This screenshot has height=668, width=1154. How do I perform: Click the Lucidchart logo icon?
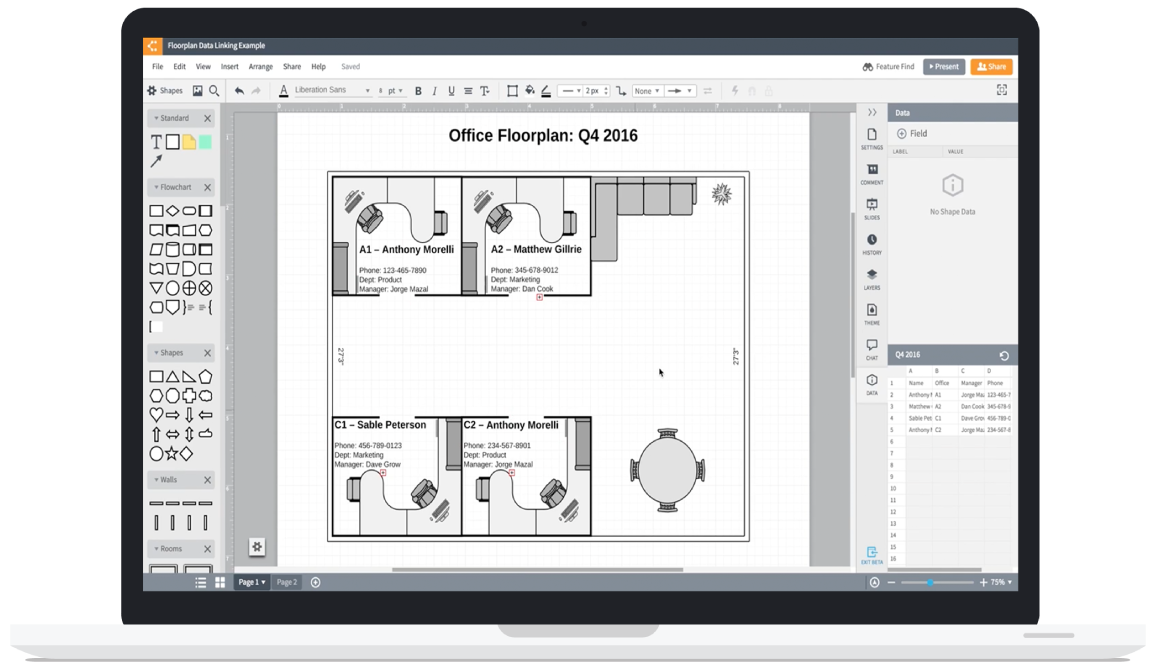[x=152, y=46]
